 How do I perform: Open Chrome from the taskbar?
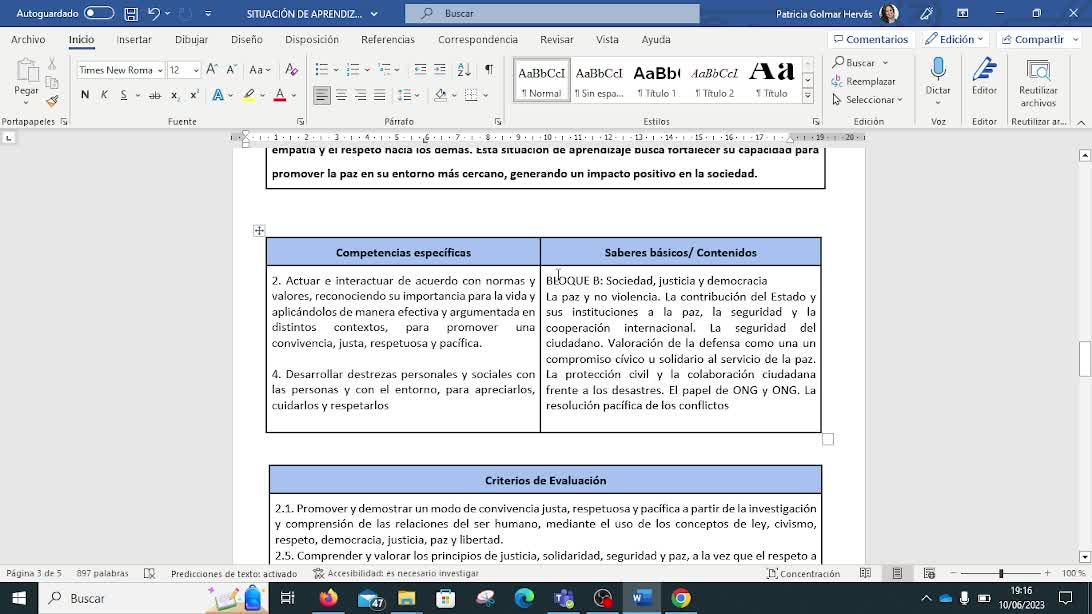click(681, 598)
